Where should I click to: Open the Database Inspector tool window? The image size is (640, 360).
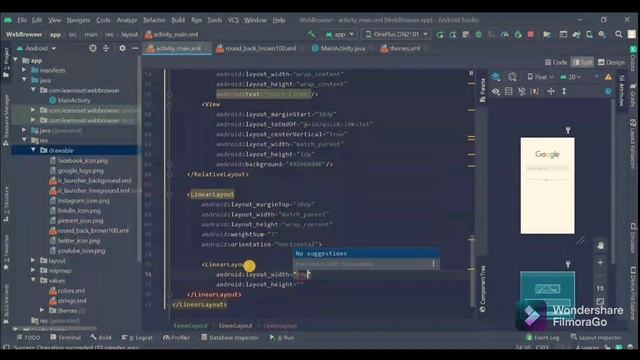(230, 338)
